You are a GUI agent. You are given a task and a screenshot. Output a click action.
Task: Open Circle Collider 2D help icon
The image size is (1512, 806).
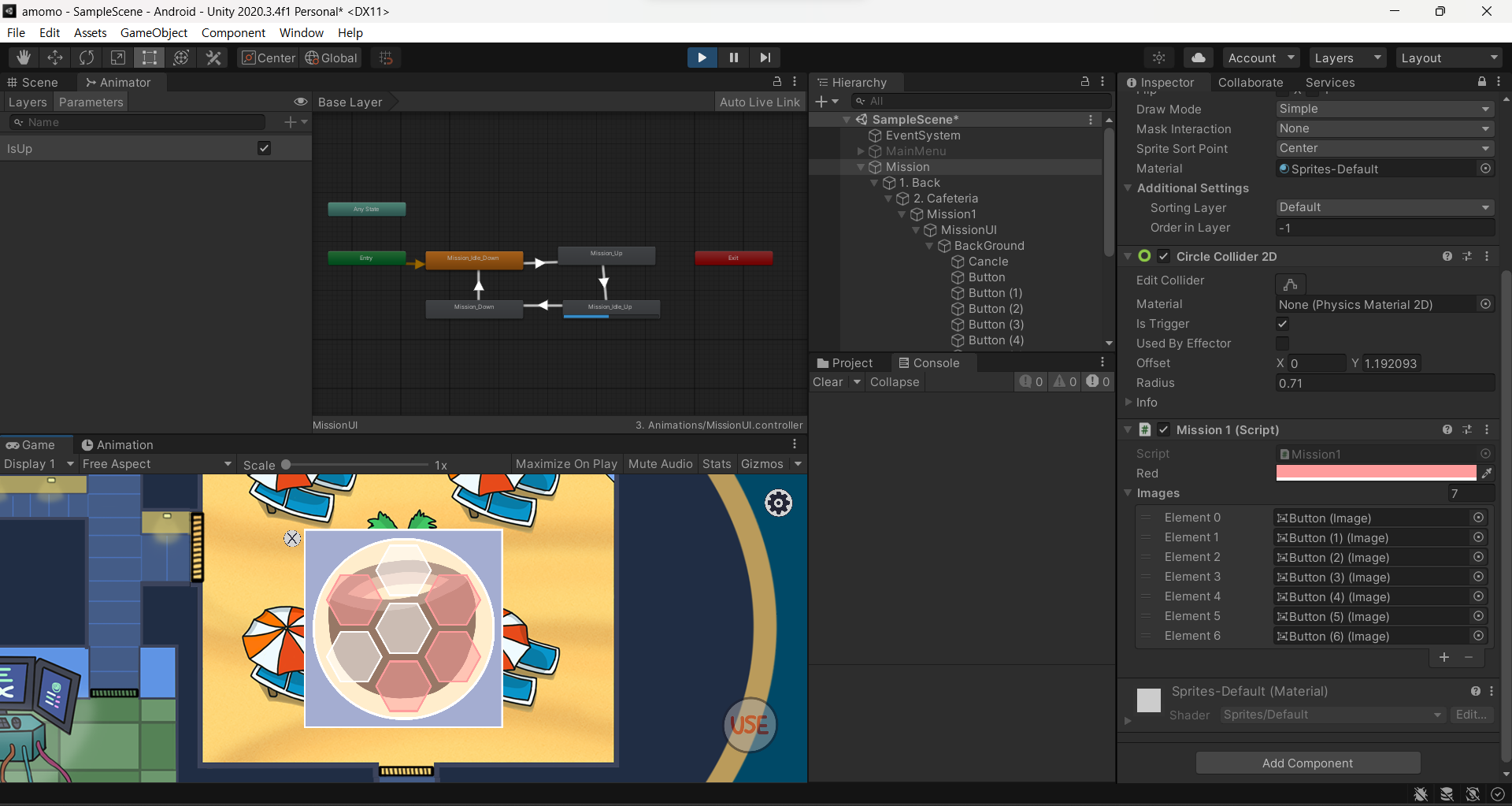[x=1447, y=256]
